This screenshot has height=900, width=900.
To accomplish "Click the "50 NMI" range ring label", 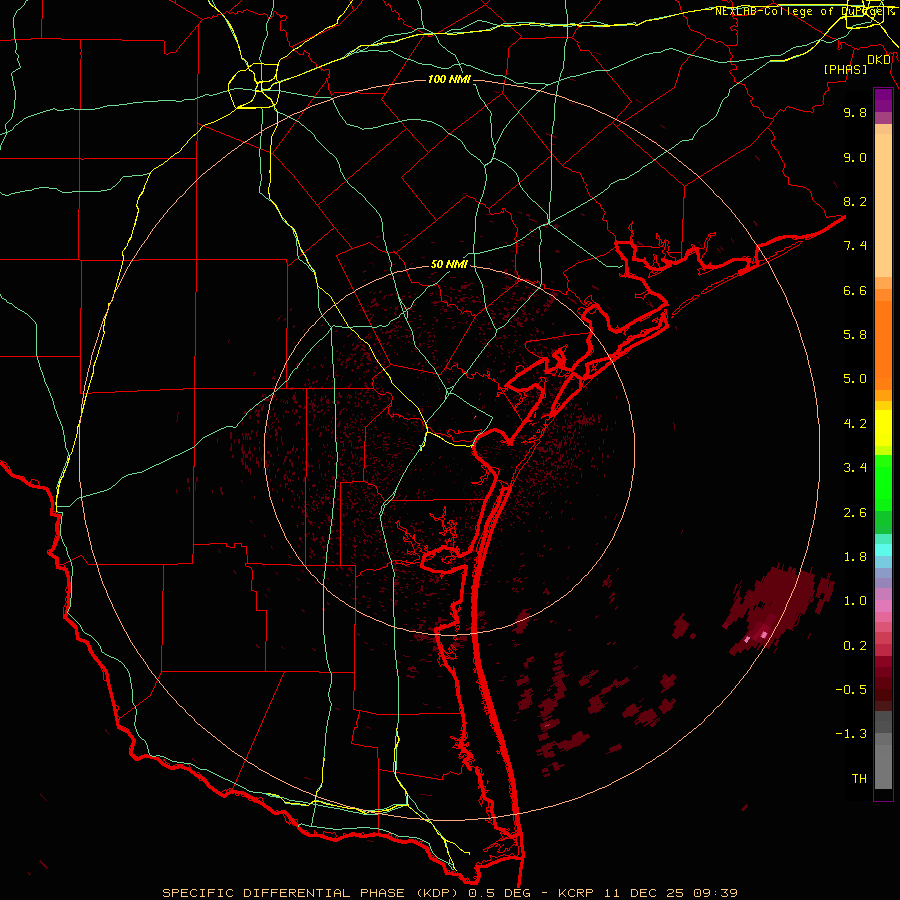I will tap(449, 264).
